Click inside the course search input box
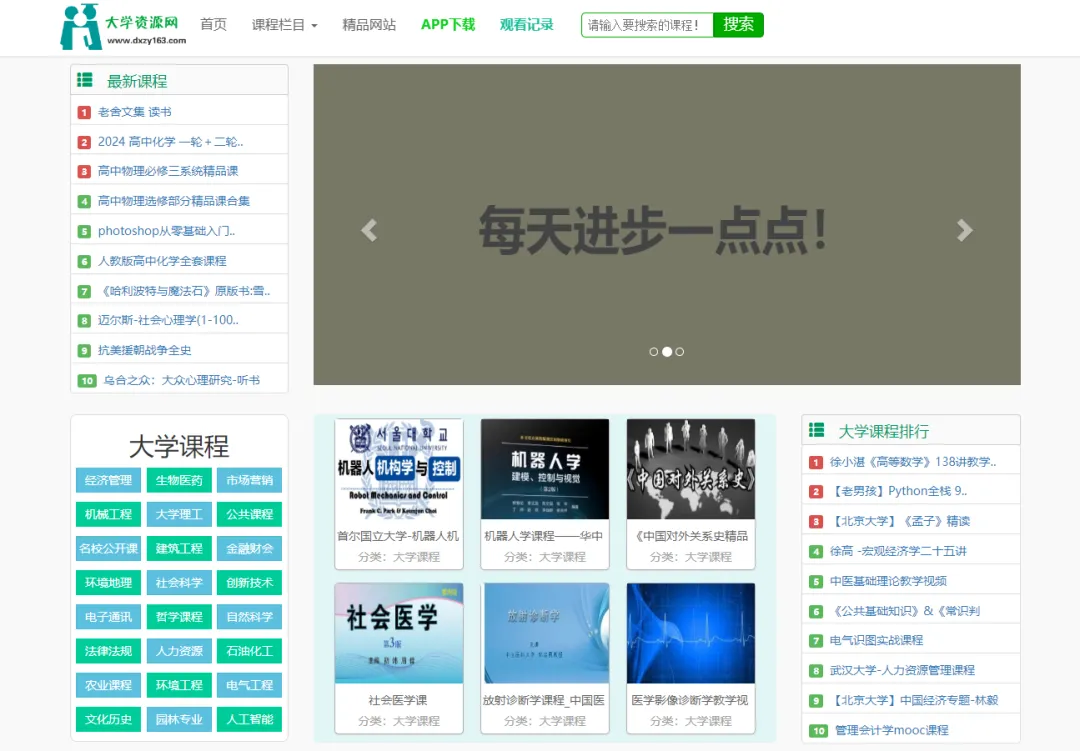The height and width of the screenshot is (751, 1080). (646, 24)
